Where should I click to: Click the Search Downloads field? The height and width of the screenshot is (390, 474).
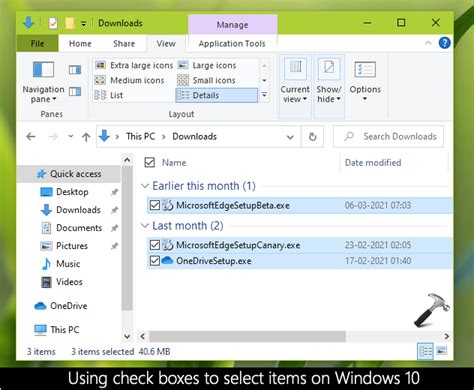[x=388, y=136]
